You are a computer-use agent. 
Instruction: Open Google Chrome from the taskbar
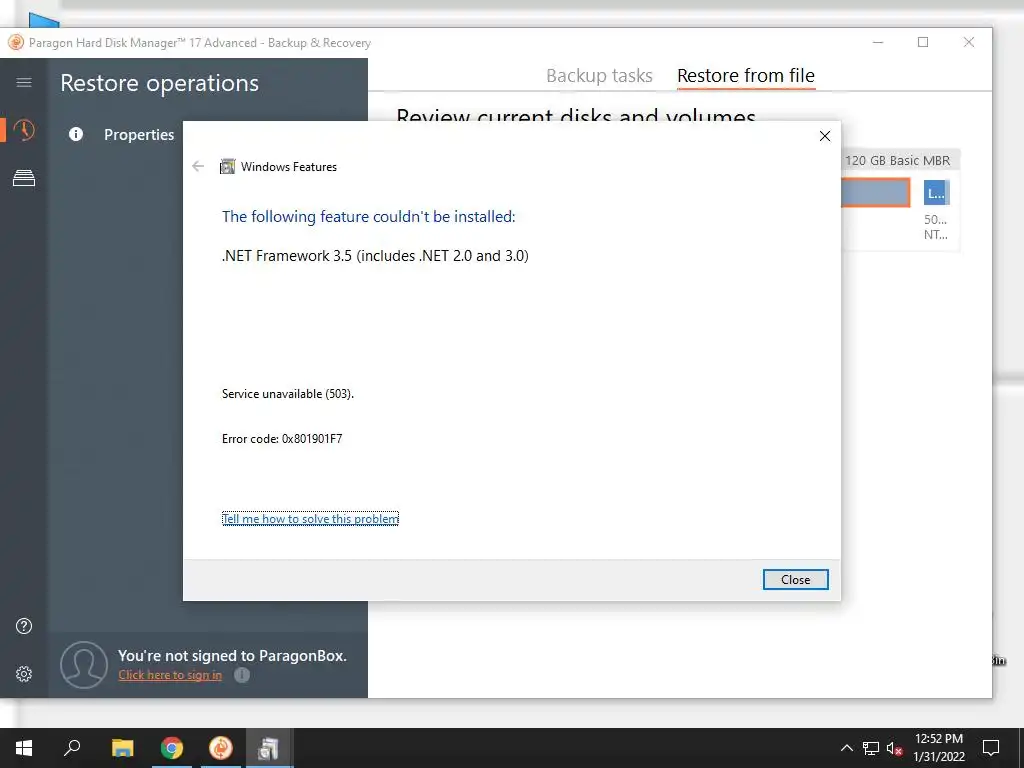(x=172, y=748)
